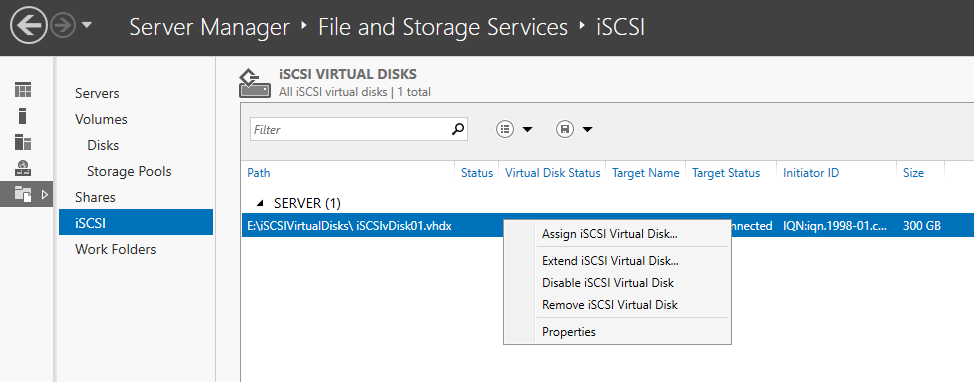
Task: Select the Local Server sidebar icon
Action: pos(23,116)
